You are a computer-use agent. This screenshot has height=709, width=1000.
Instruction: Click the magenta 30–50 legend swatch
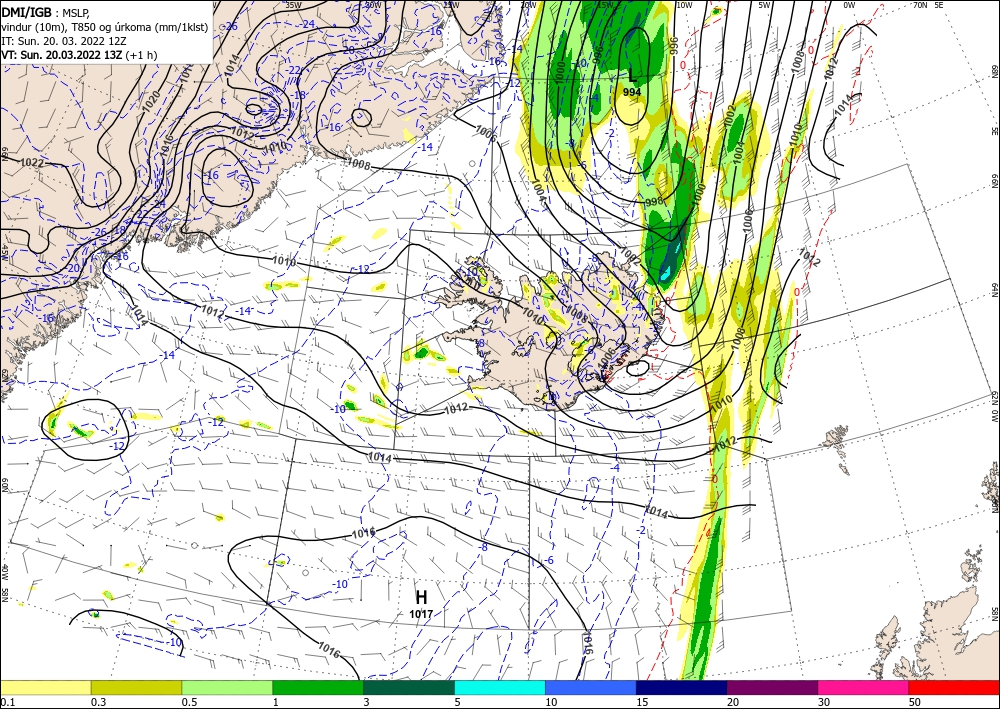[x=863, y=687]
